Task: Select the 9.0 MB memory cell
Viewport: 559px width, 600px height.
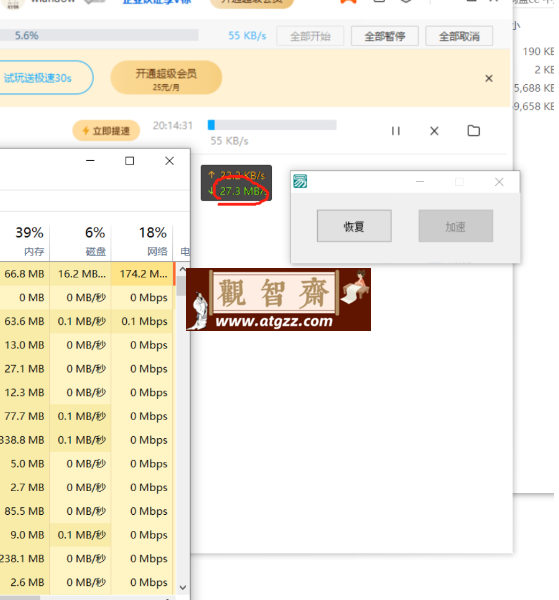Action: tap(24, 535)
